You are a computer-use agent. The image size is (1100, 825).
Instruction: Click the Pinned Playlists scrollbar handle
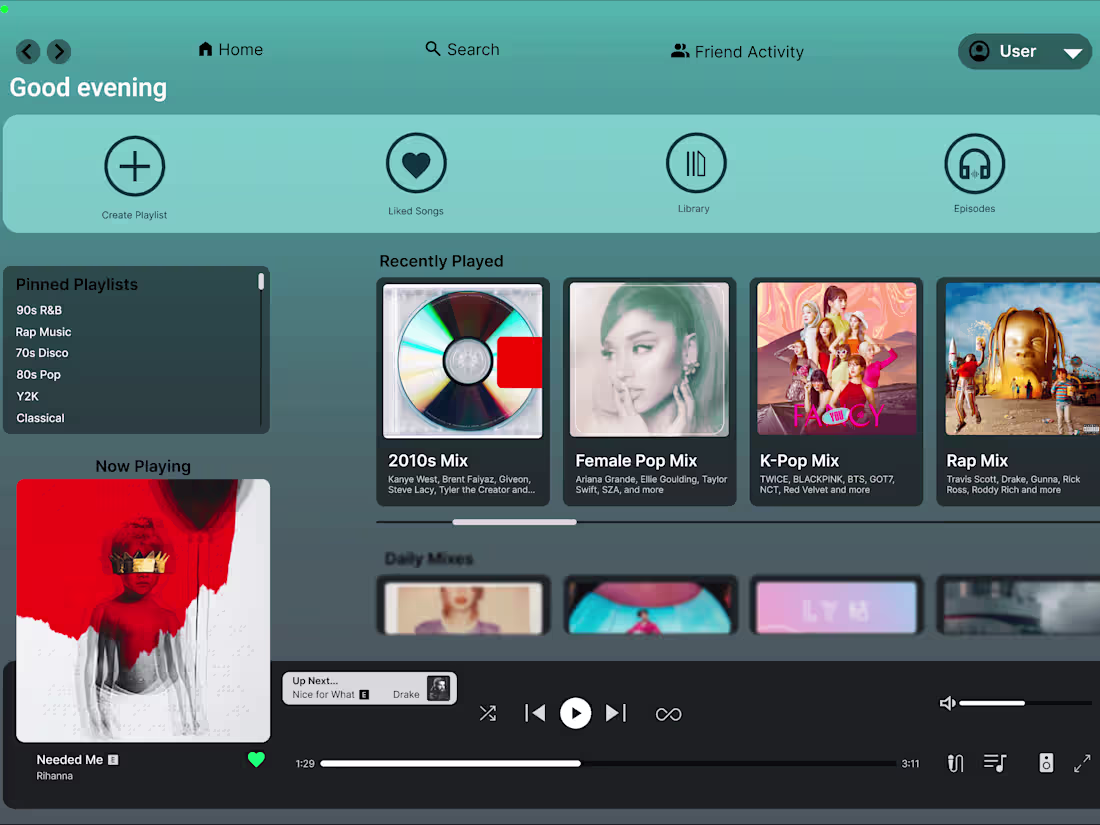point(261,281)
